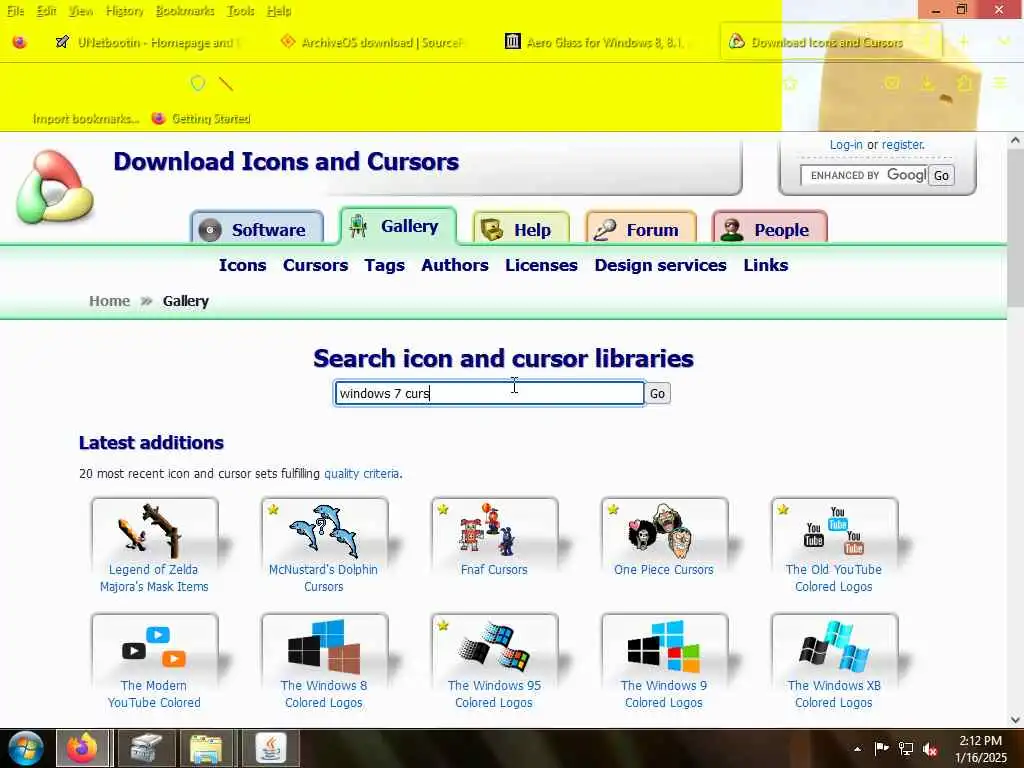The image size is (1024, 768).
Task: Open the Save to Pocket icon
Action: point(891,83)
